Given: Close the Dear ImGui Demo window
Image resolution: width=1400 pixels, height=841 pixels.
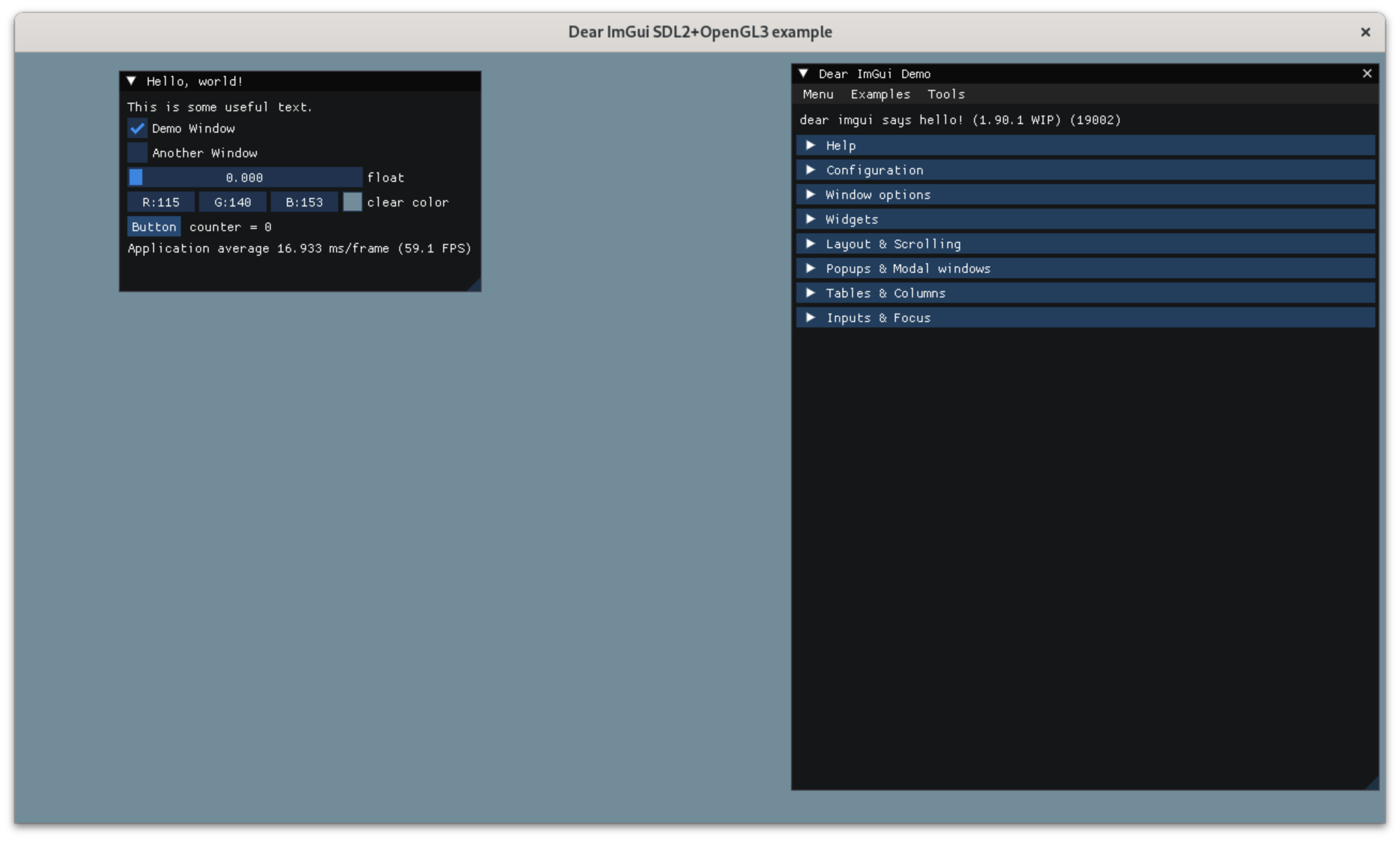Looking at the screenshot, I should [1367, 74].
